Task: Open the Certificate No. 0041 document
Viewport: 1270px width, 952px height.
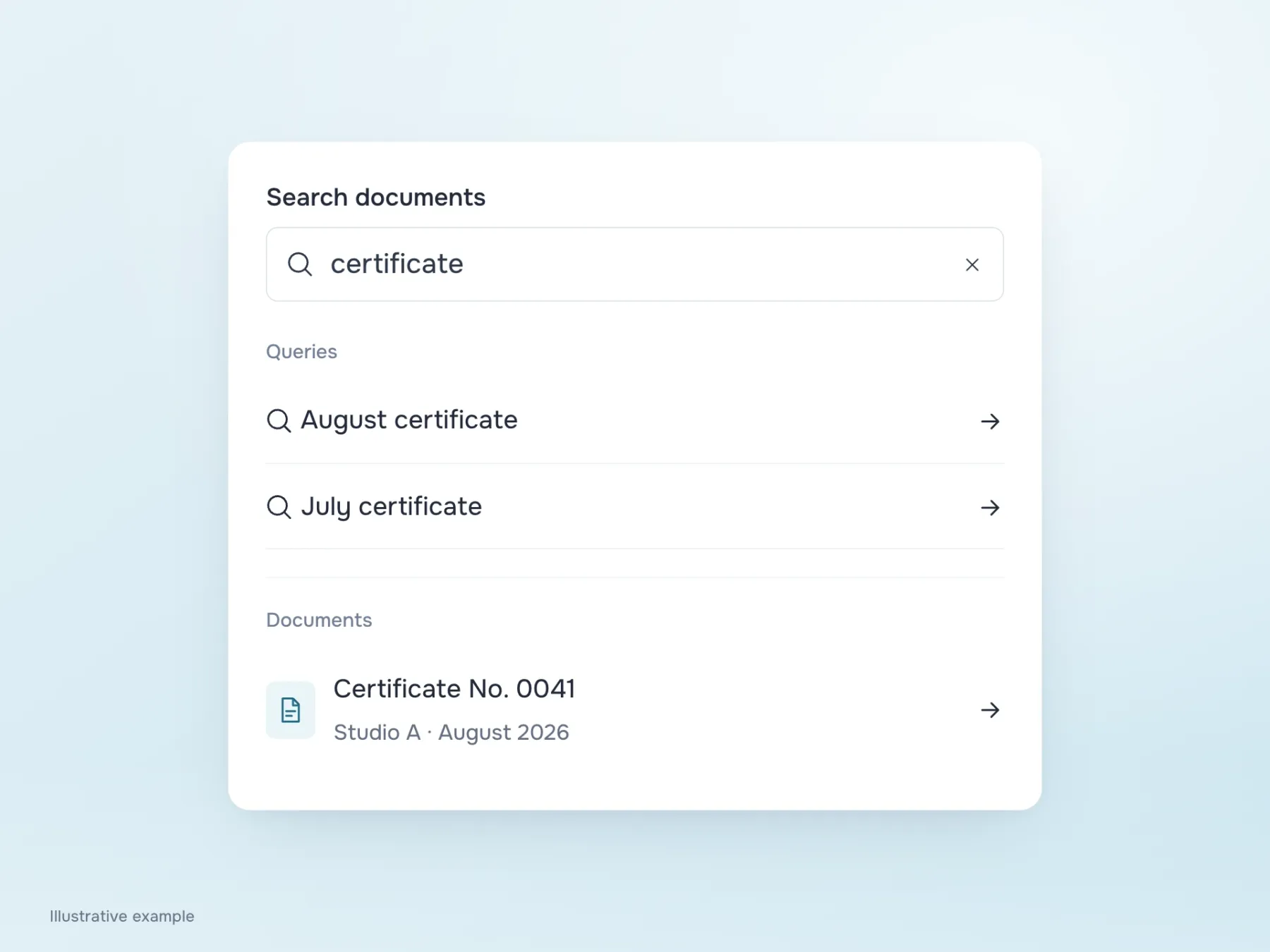Action: [634, 709]
